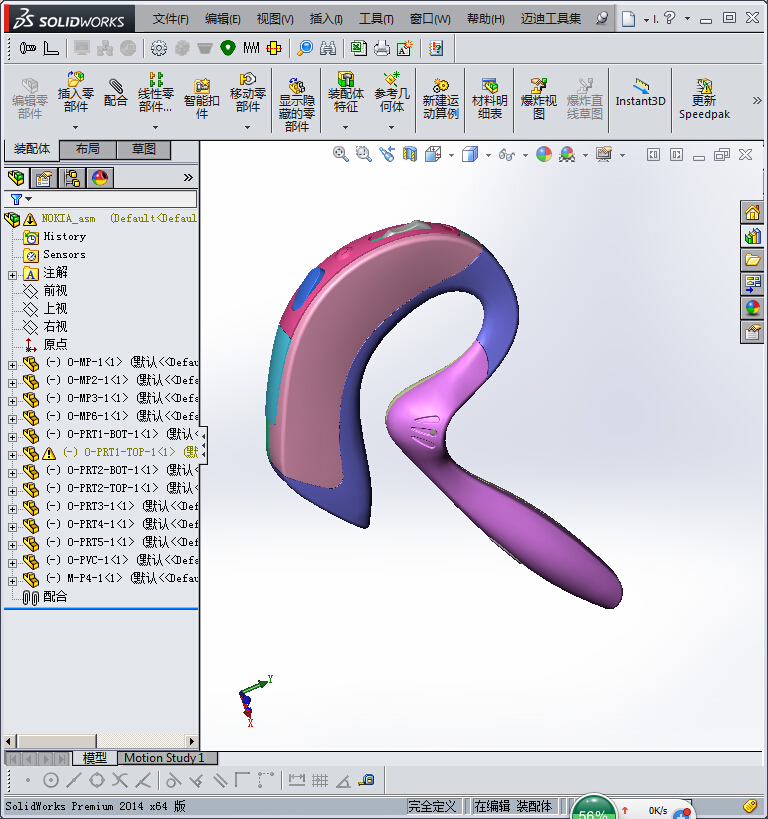
Task: Click New Motion Study (新建运动算例)
Action: tap(440, 98)
